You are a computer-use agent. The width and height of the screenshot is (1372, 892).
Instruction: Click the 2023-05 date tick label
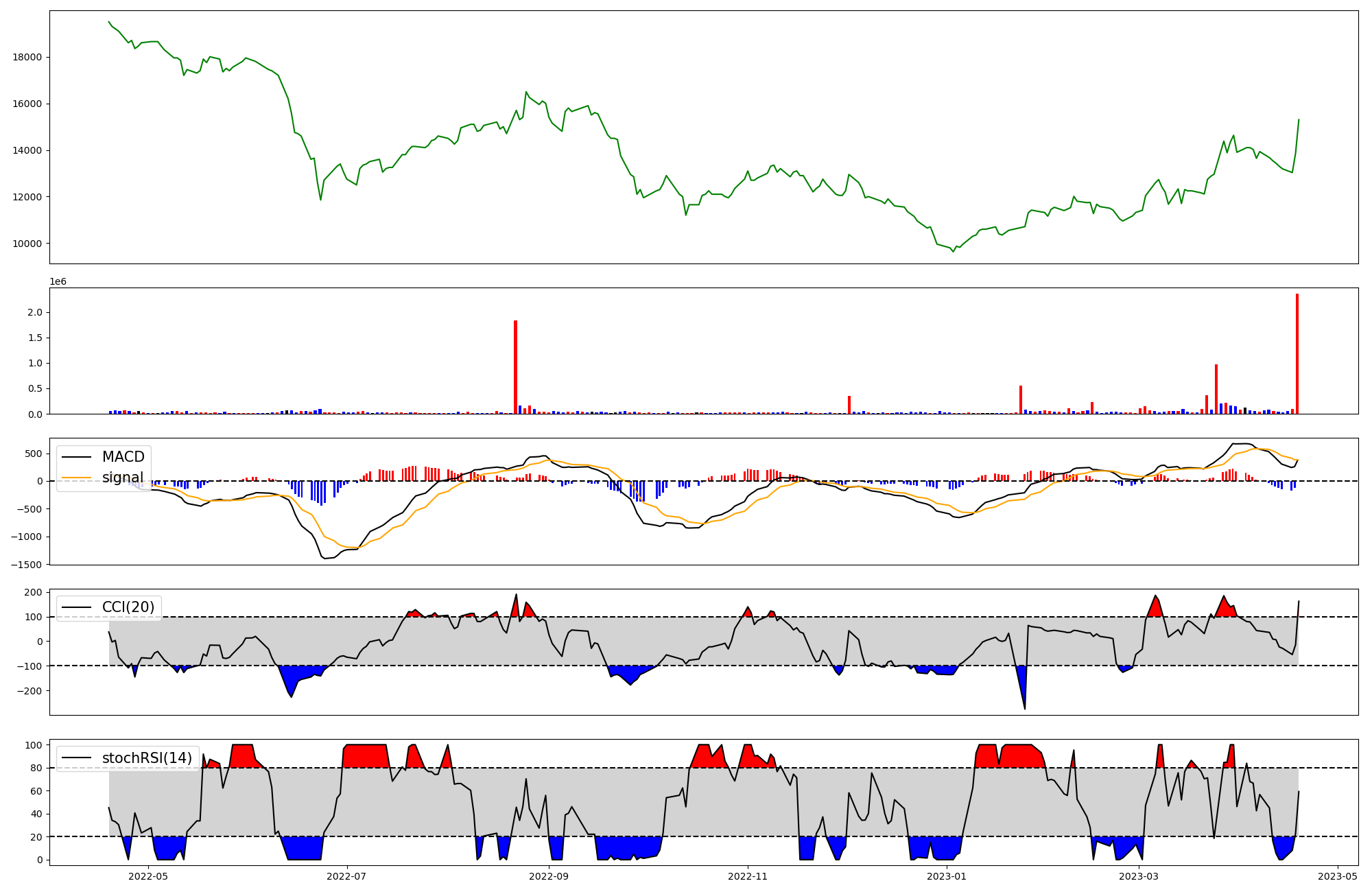click(1338, 876)
